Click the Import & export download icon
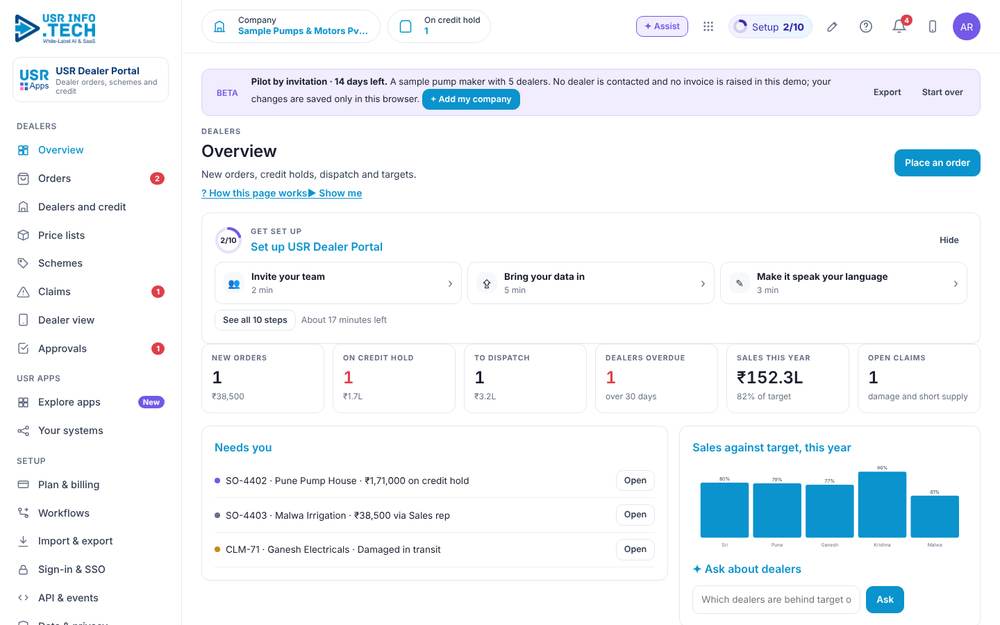Screen dimensions: 1000x625 pos(23,541)
